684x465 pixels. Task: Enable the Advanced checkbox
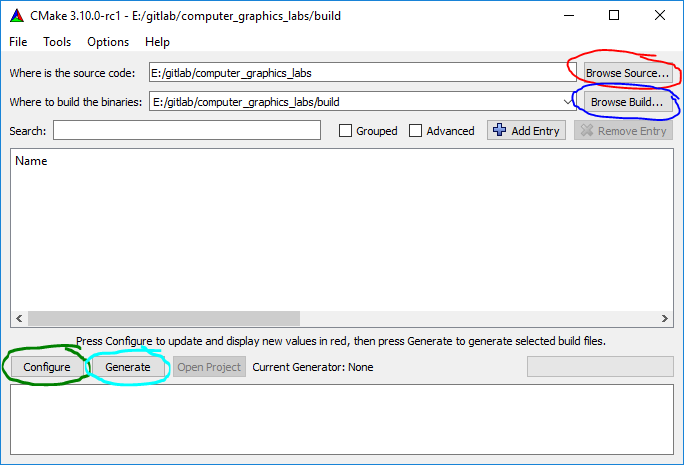(x=416, y=130)
